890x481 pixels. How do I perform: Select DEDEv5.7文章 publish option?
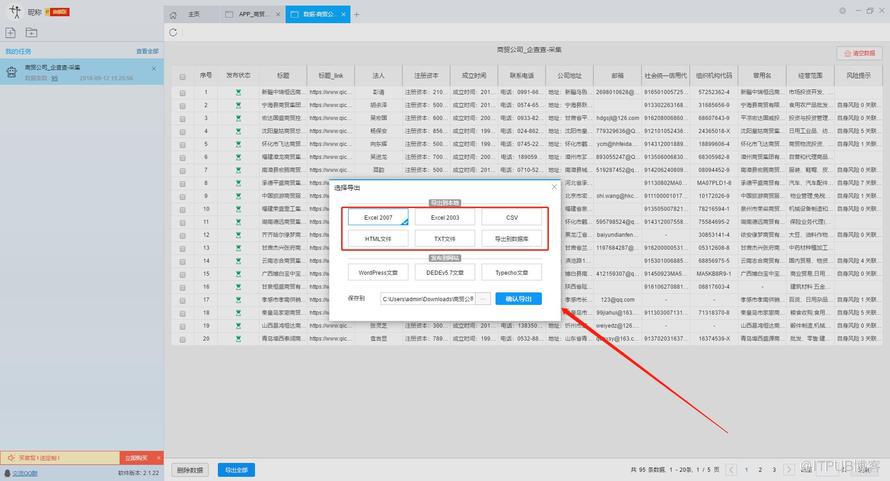click(x=445, y=273)
